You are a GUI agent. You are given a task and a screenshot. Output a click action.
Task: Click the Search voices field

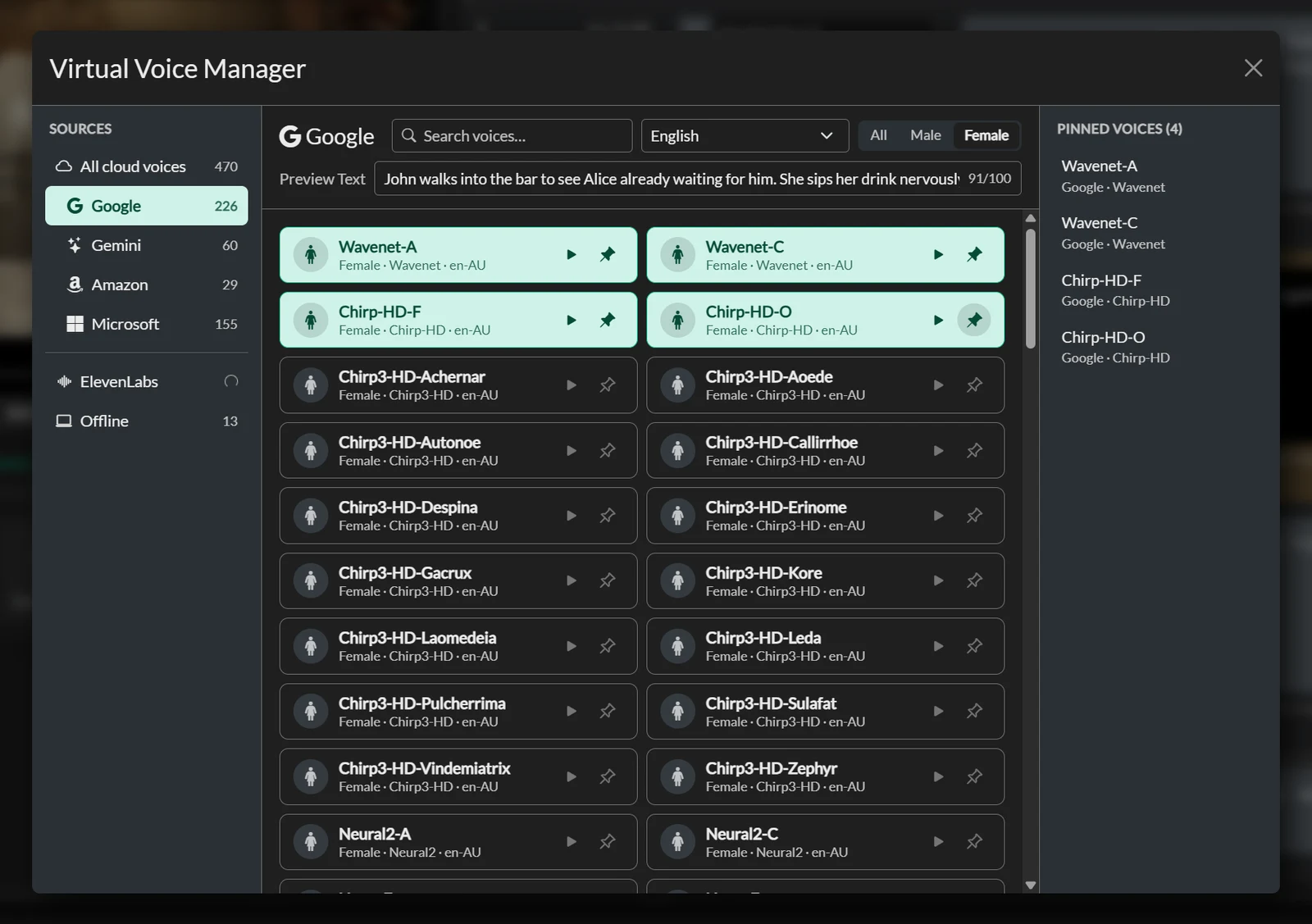tap(512, 136)
